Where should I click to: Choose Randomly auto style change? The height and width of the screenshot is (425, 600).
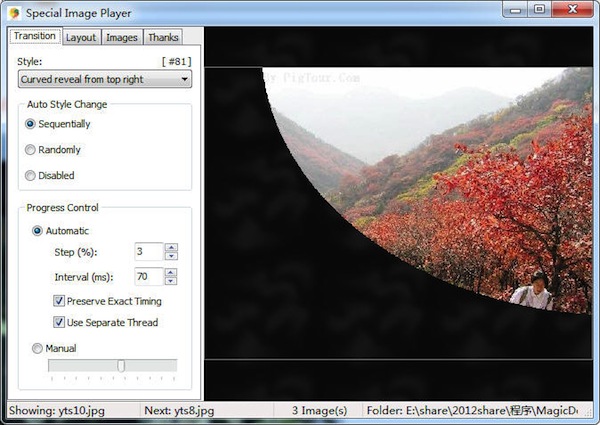click(31, 150)
